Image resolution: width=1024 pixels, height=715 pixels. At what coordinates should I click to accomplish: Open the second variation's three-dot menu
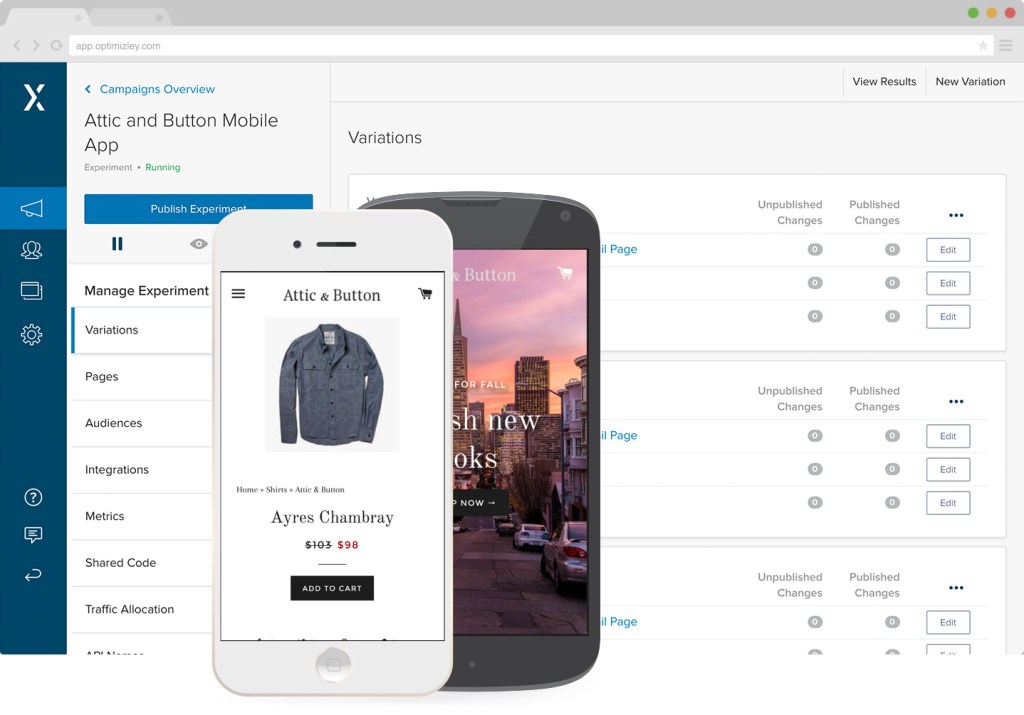pos(956,401)
